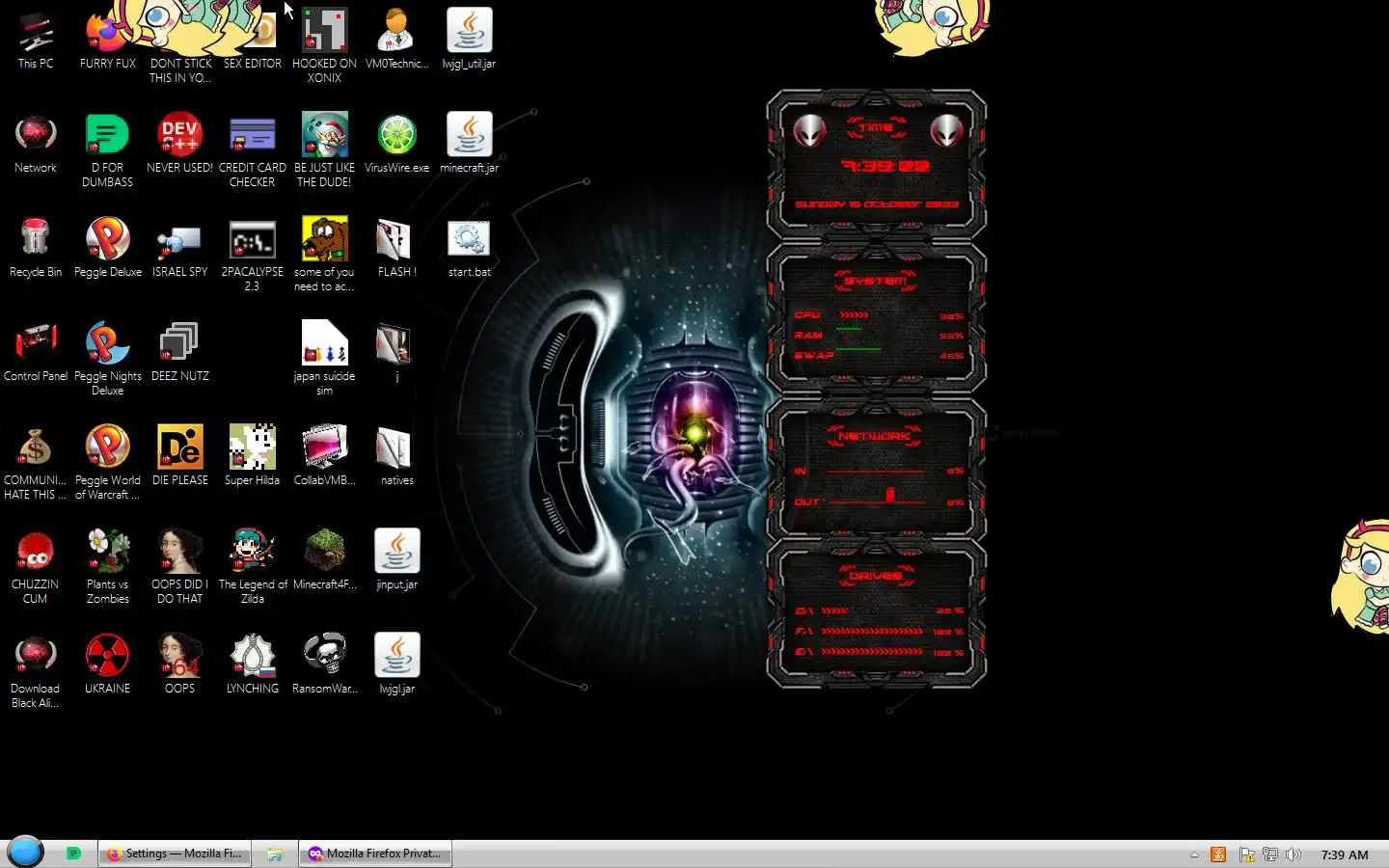This screenshot has width=1389, height=868.
Task: Open the natives folder
Action: click(396, 457)
